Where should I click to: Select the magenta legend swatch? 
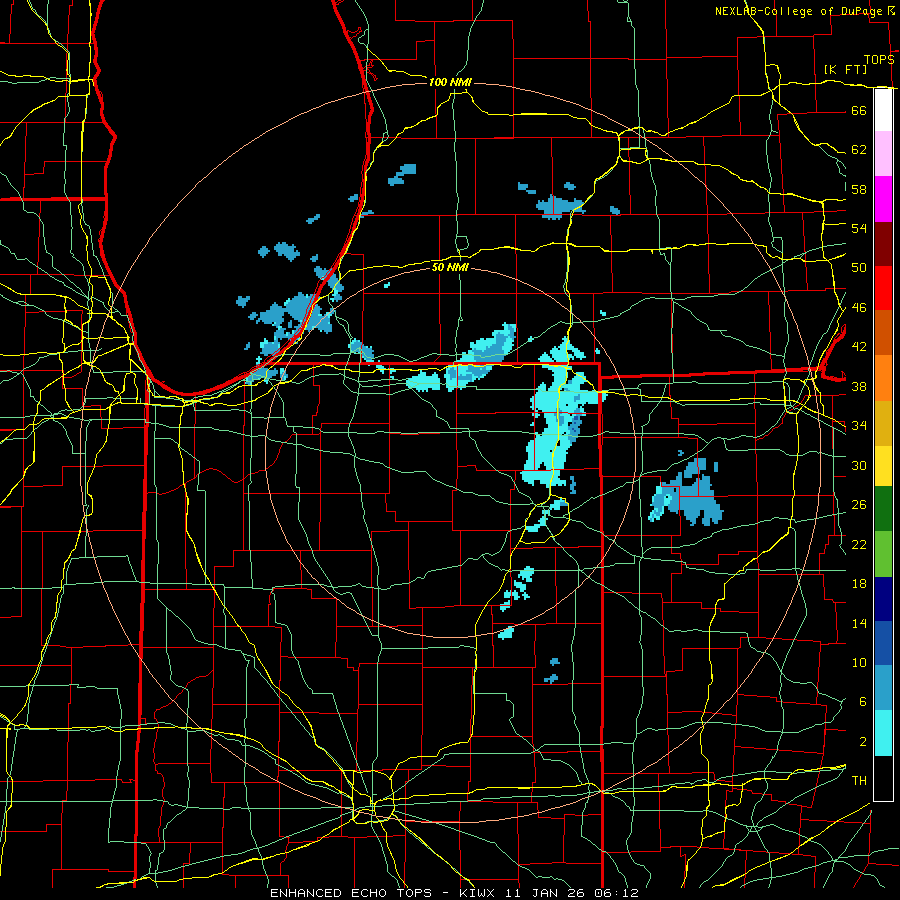(x=883, y=199)
